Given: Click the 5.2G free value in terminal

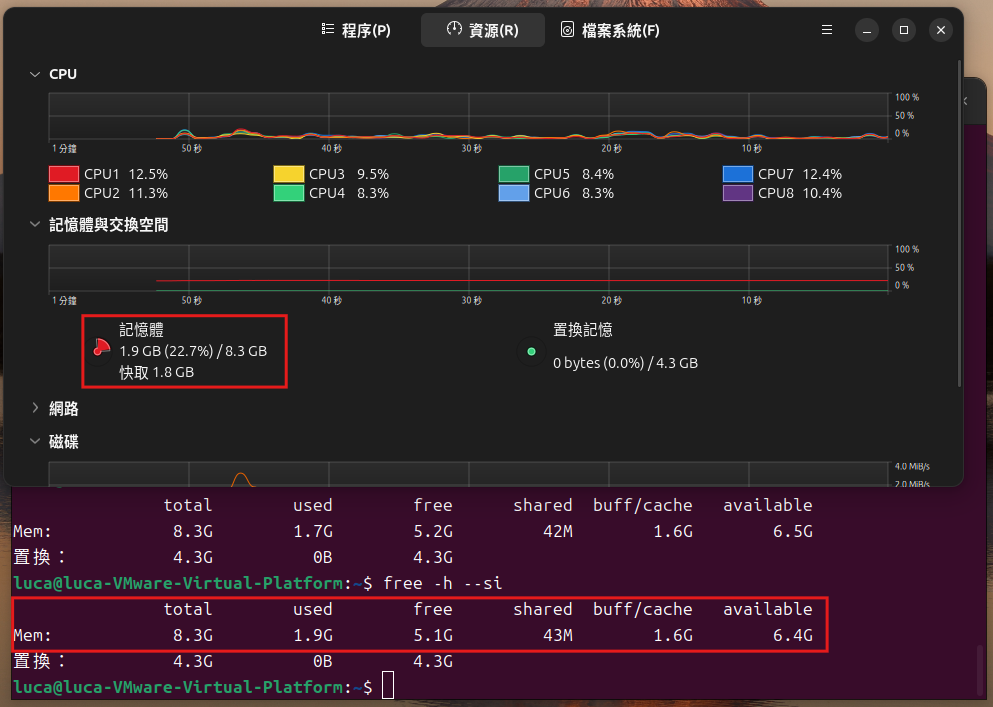Looking at the screenshot, I should click(433, 531).
